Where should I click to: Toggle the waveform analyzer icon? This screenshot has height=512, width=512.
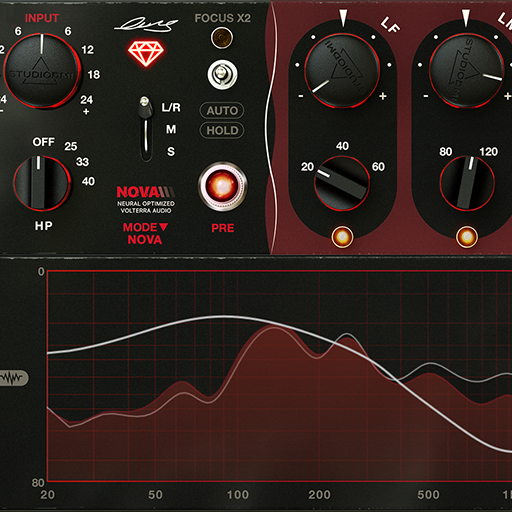coord(13,378)
